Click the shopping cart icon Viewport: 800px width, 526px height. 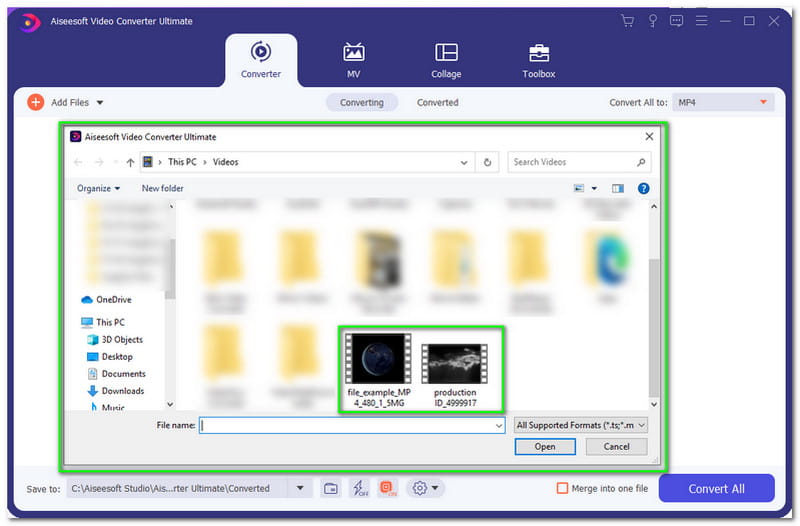[x=627, y=21]
